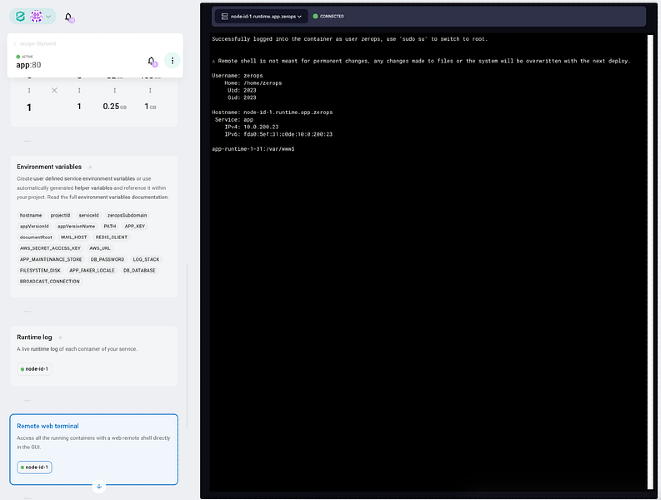661x500 pixels.
Task: Select the FILESYSTEM_DISK variable chip
Action: click(40, 270)
